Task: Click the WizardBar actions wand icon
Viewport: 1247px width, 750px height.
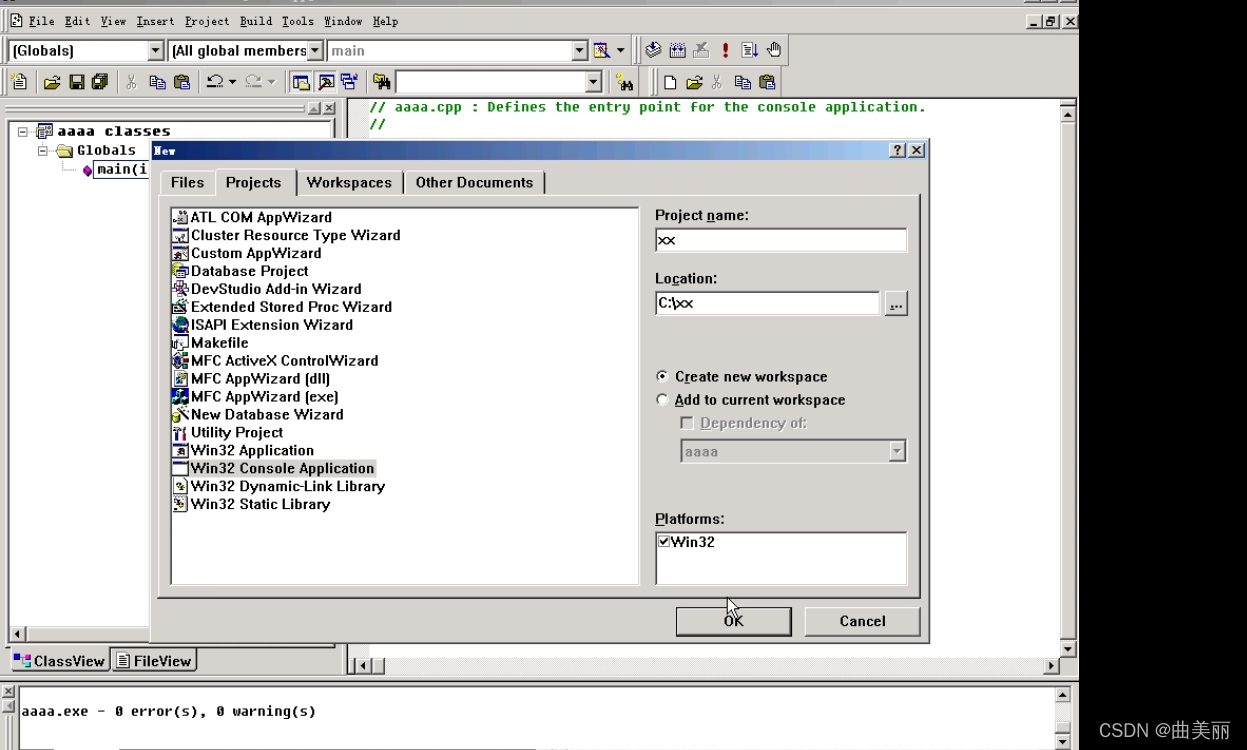Action: [601, 50]
